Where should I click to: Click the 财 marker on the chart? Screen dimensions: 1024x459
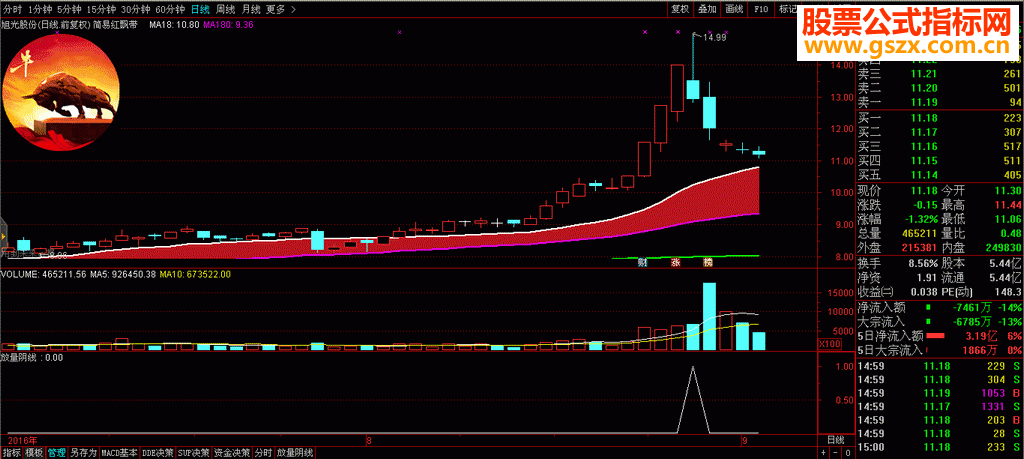click(642, 263)
